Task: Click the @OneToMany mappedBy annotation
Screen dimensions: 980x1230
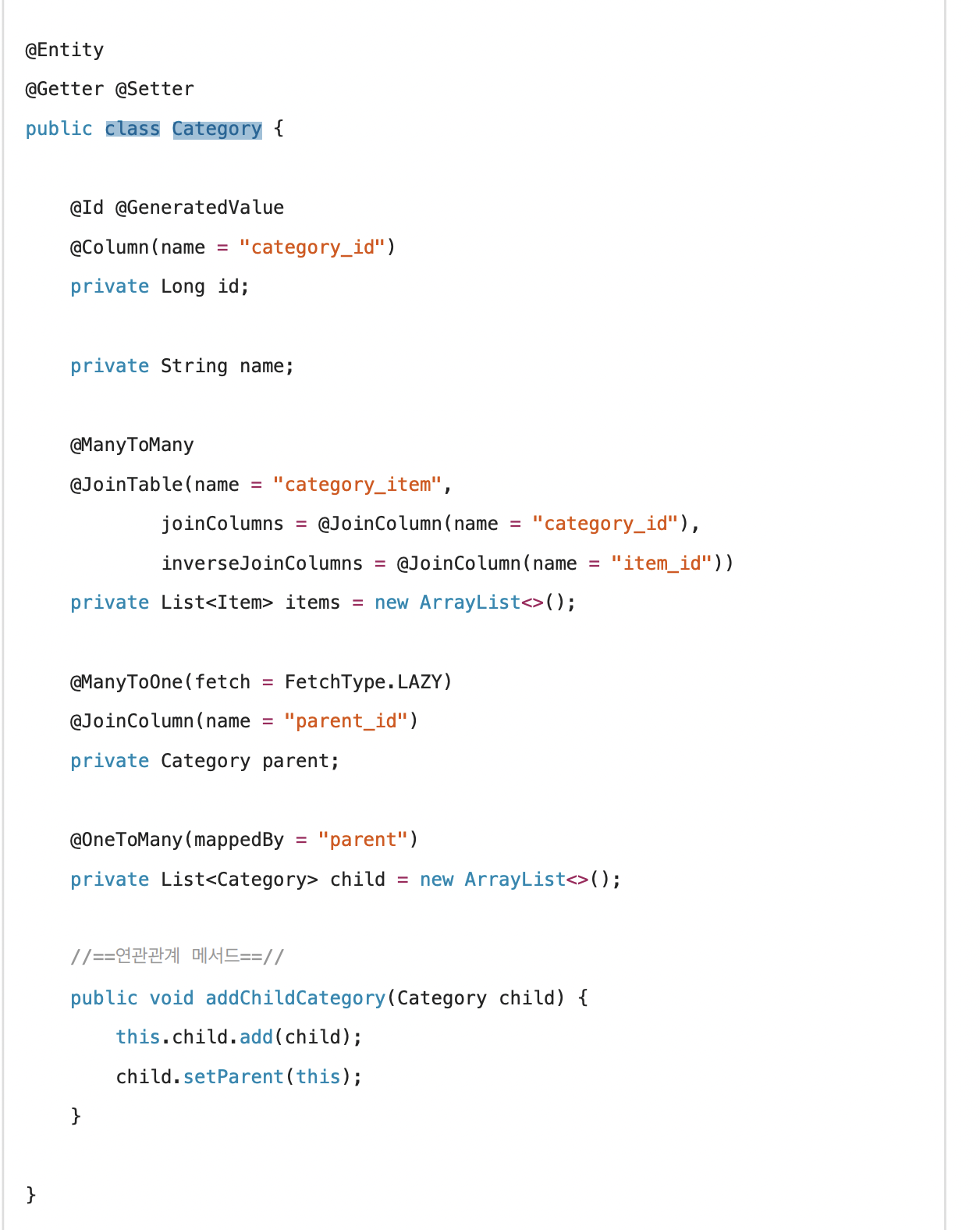Action: click(244, 840)
